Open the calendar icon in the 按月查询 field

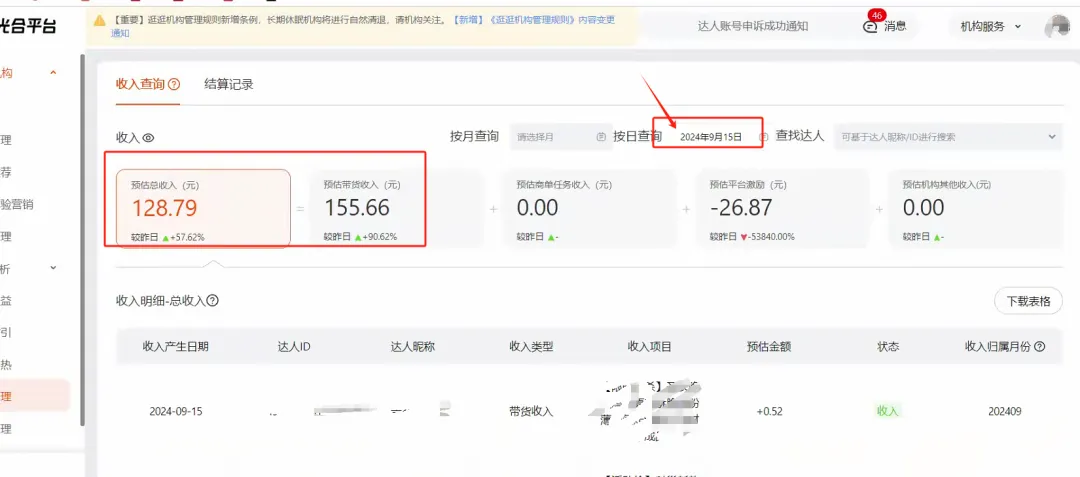click(601, 136)
